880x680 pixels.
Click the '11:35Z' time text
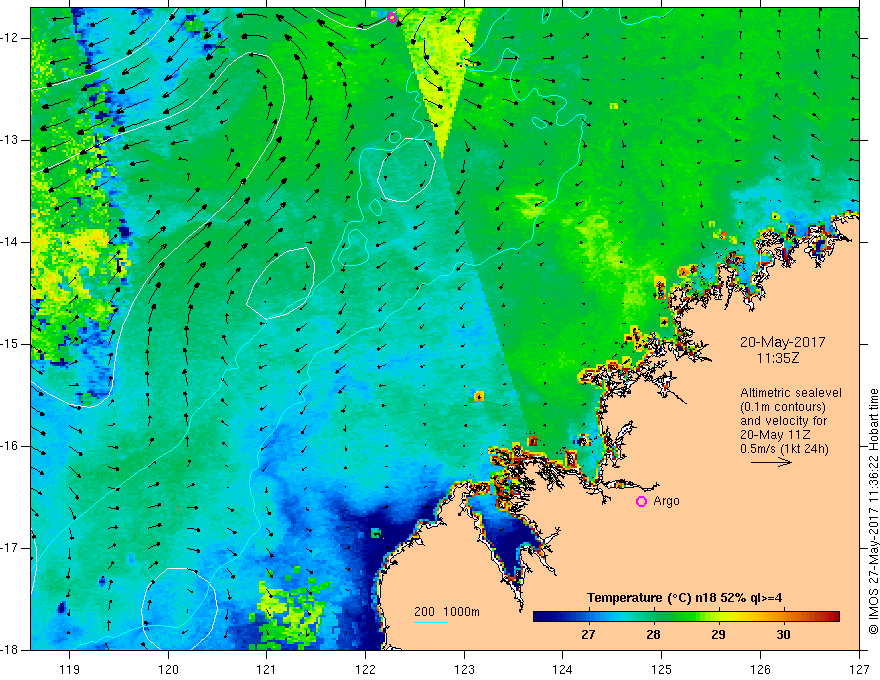[777, 358]
